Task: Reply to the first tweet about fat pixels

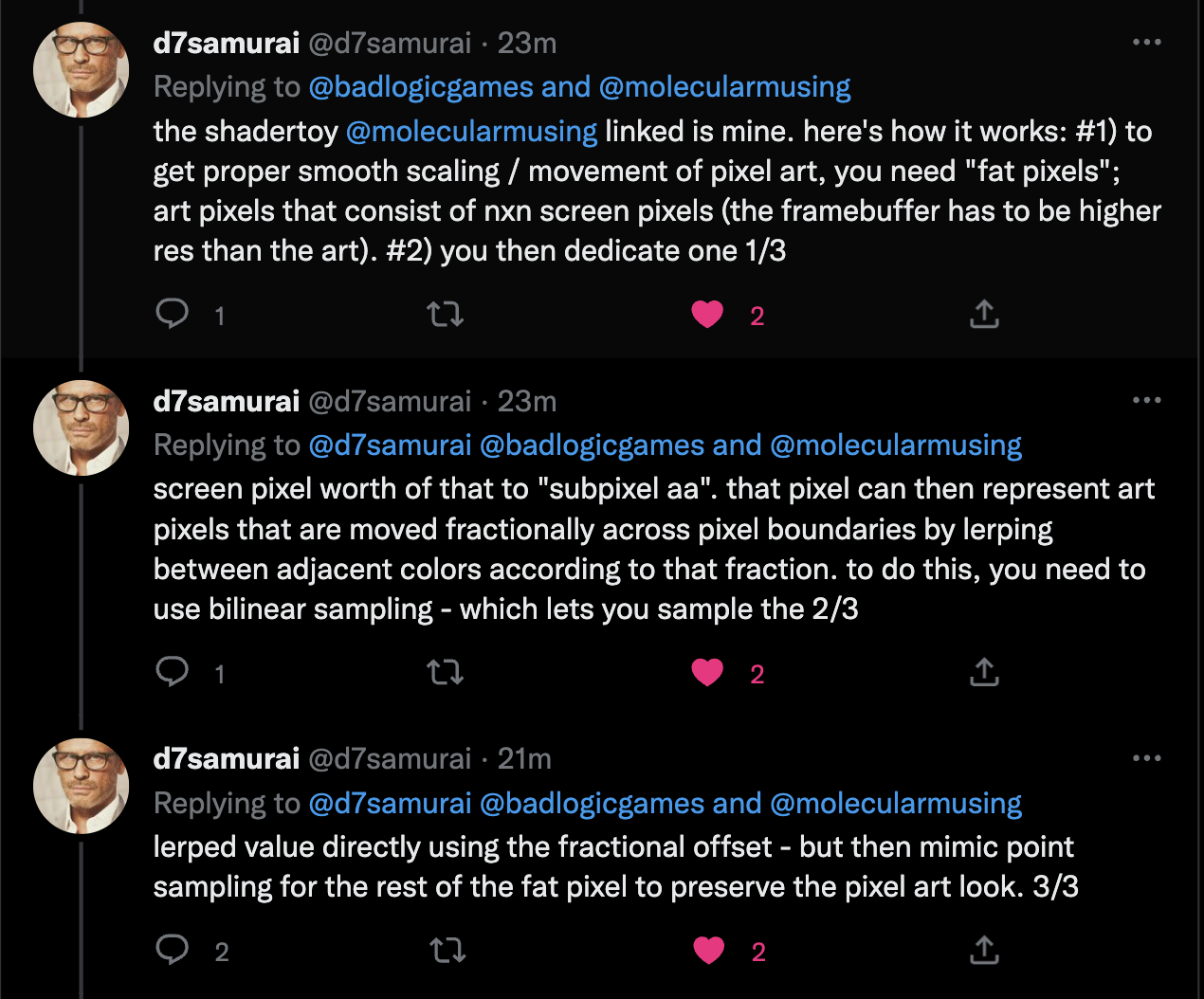Action: [173, 314]
